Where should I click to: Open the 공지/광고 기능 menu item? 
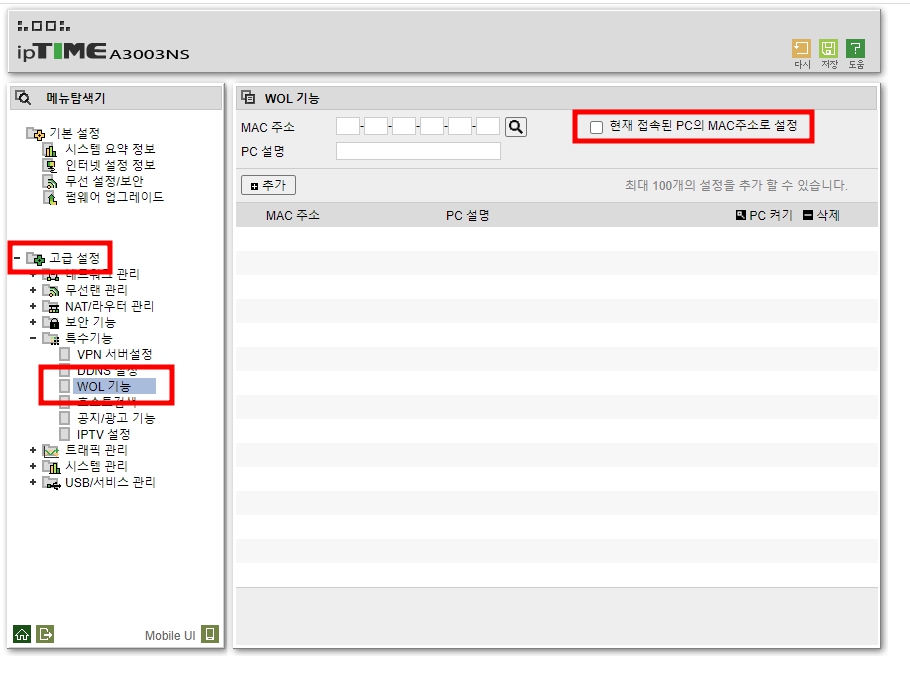coord(116,418)
